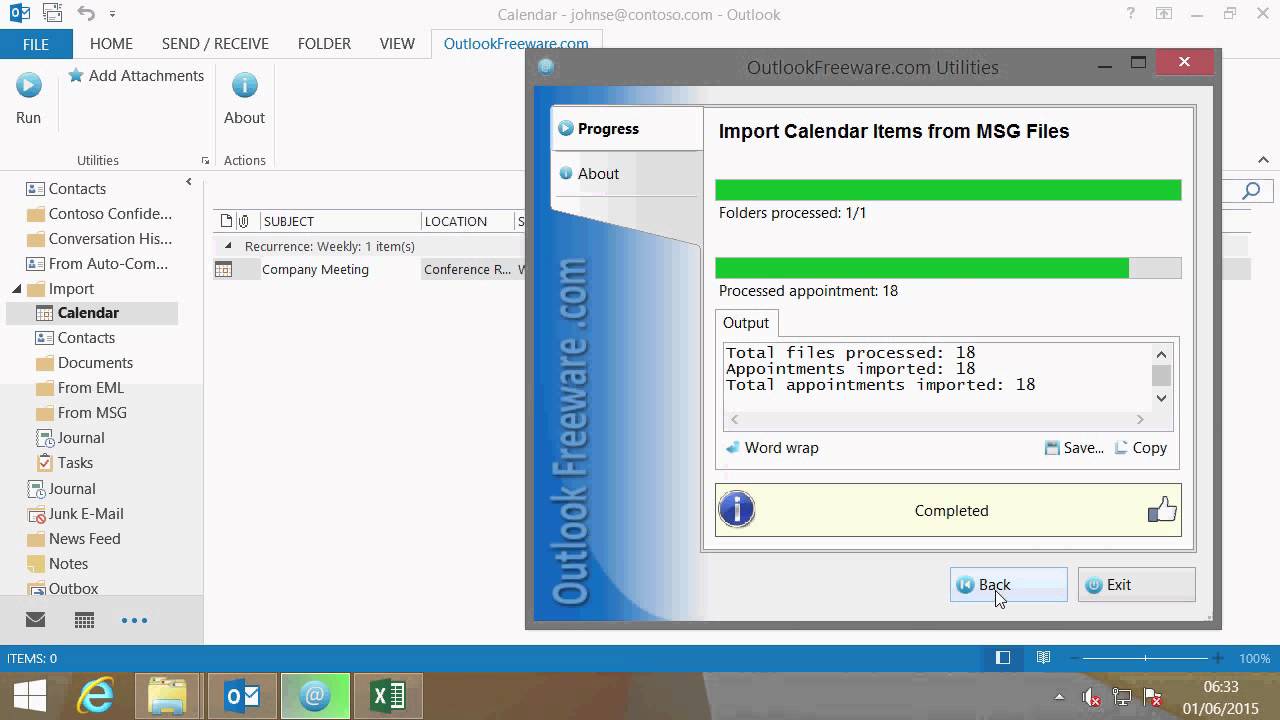
Task: Select Documents folder under Import
Action: click(95, 363)
